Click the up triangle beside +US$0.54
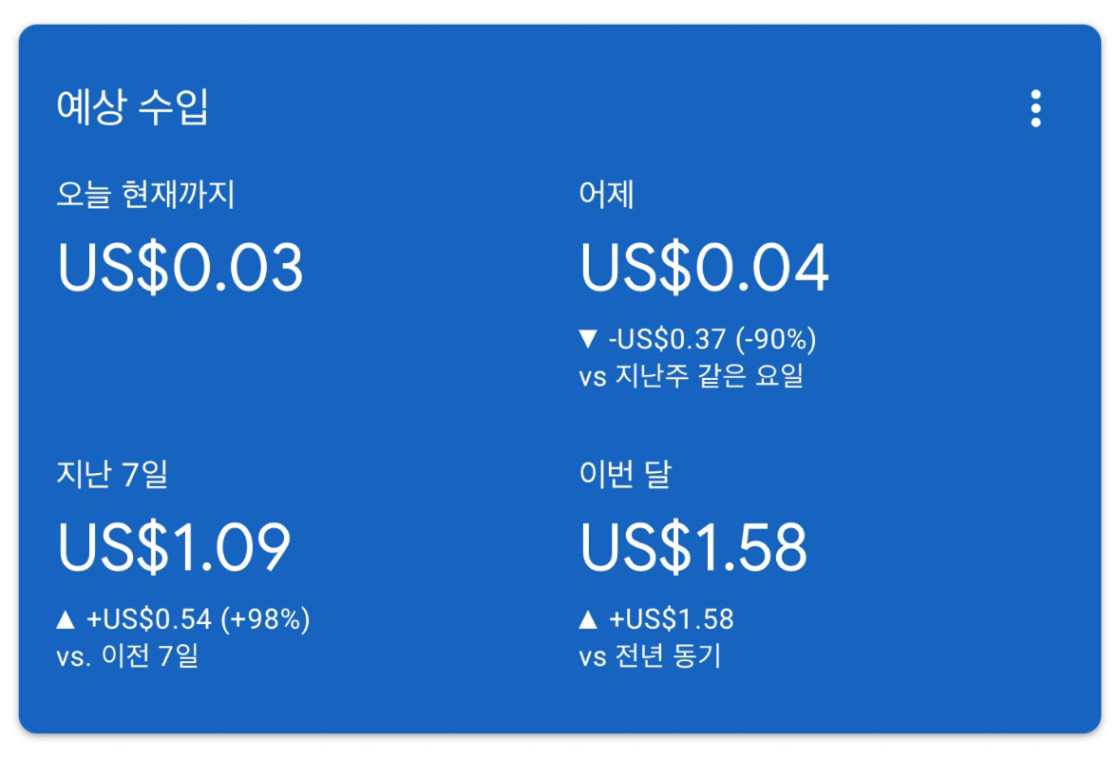This screenshot has width=1120, height=757. pyautogui.click(x=66, y=620)
